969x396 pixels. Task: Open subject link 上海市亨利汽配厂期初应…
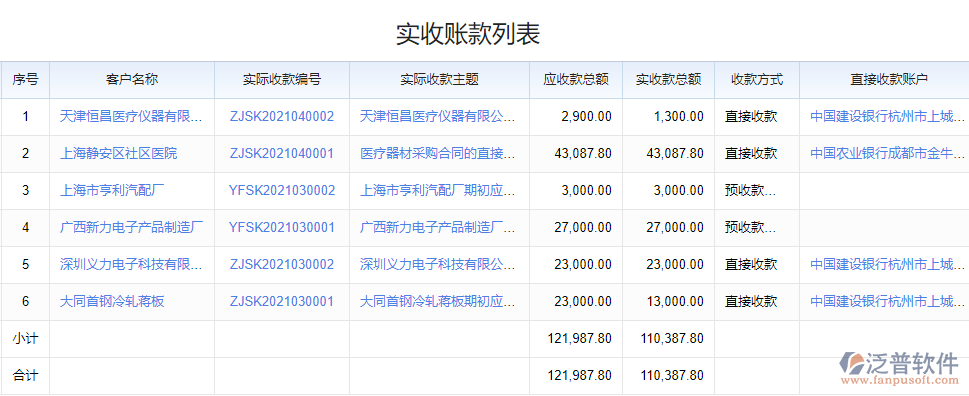click(x=438, y=190)
